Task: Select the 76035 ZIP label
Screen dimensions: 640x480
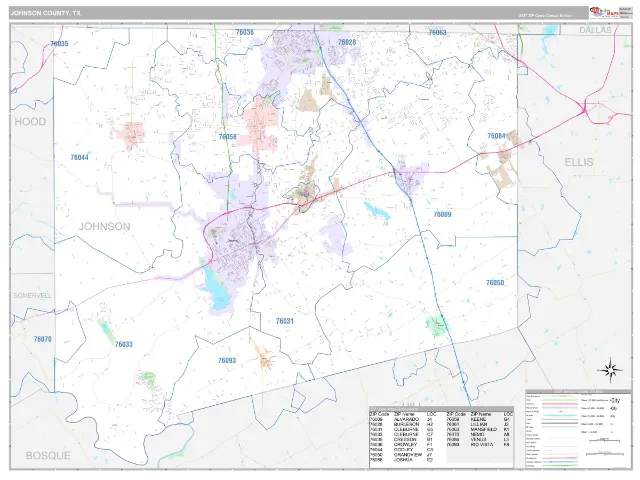Action: point(59,44)
